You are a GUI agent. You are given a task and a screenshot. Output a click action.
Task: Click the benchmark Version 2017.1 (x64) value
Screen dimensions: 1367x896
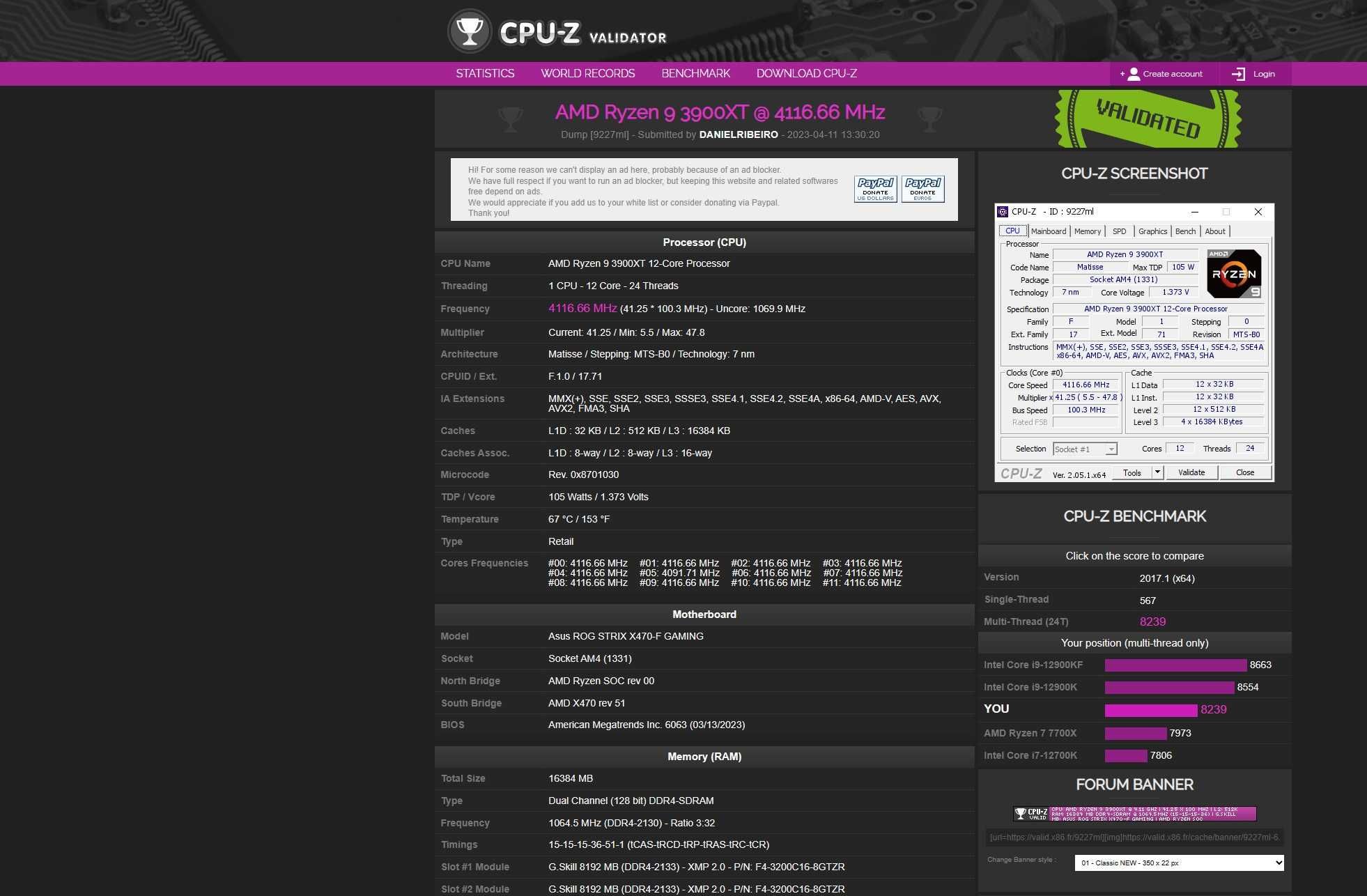point(1167,578)
